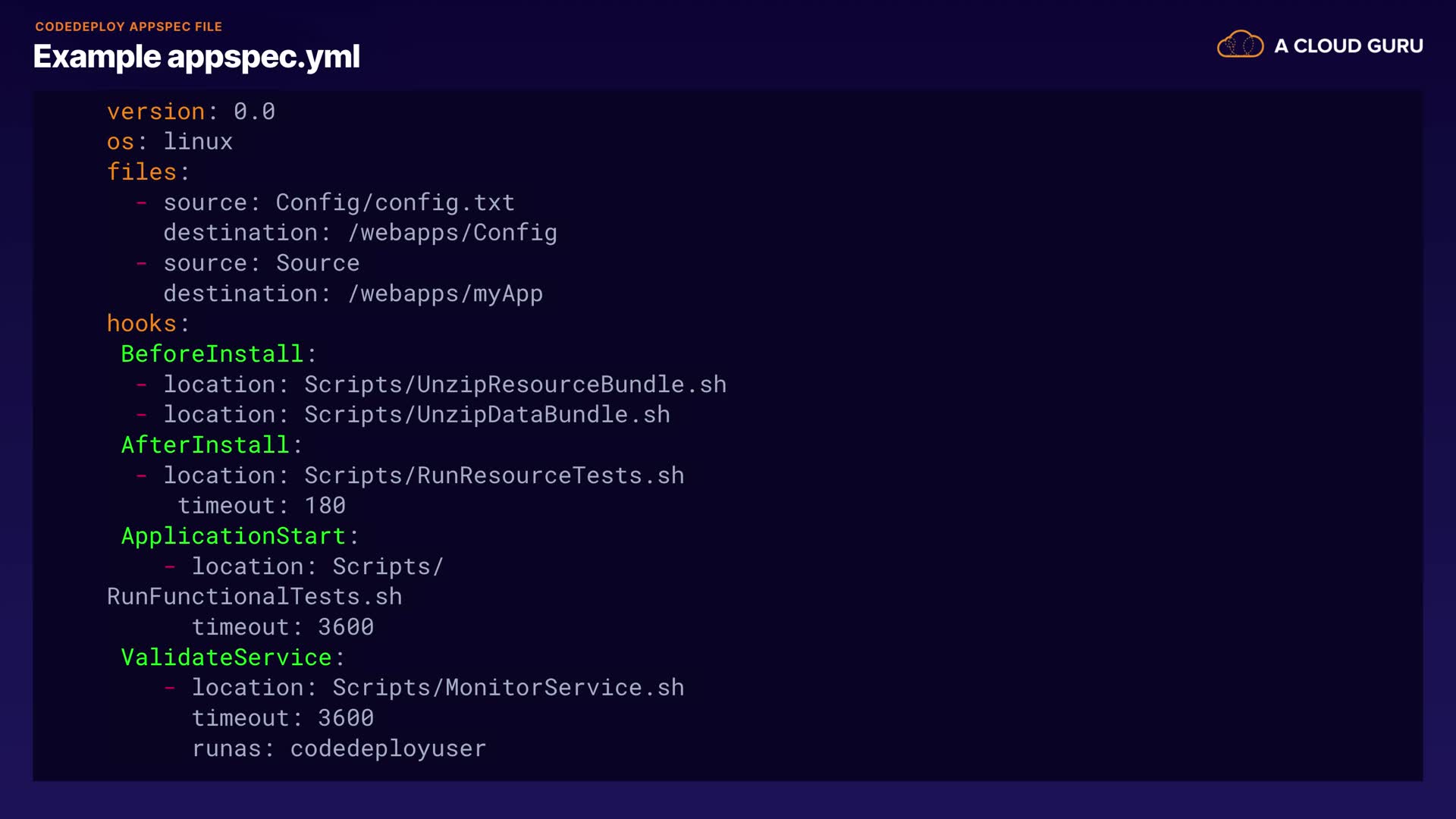The height and width of the screenshot is (819, 1456).
Task: Click the "Config/config.txt" source path
Action: 395,202
